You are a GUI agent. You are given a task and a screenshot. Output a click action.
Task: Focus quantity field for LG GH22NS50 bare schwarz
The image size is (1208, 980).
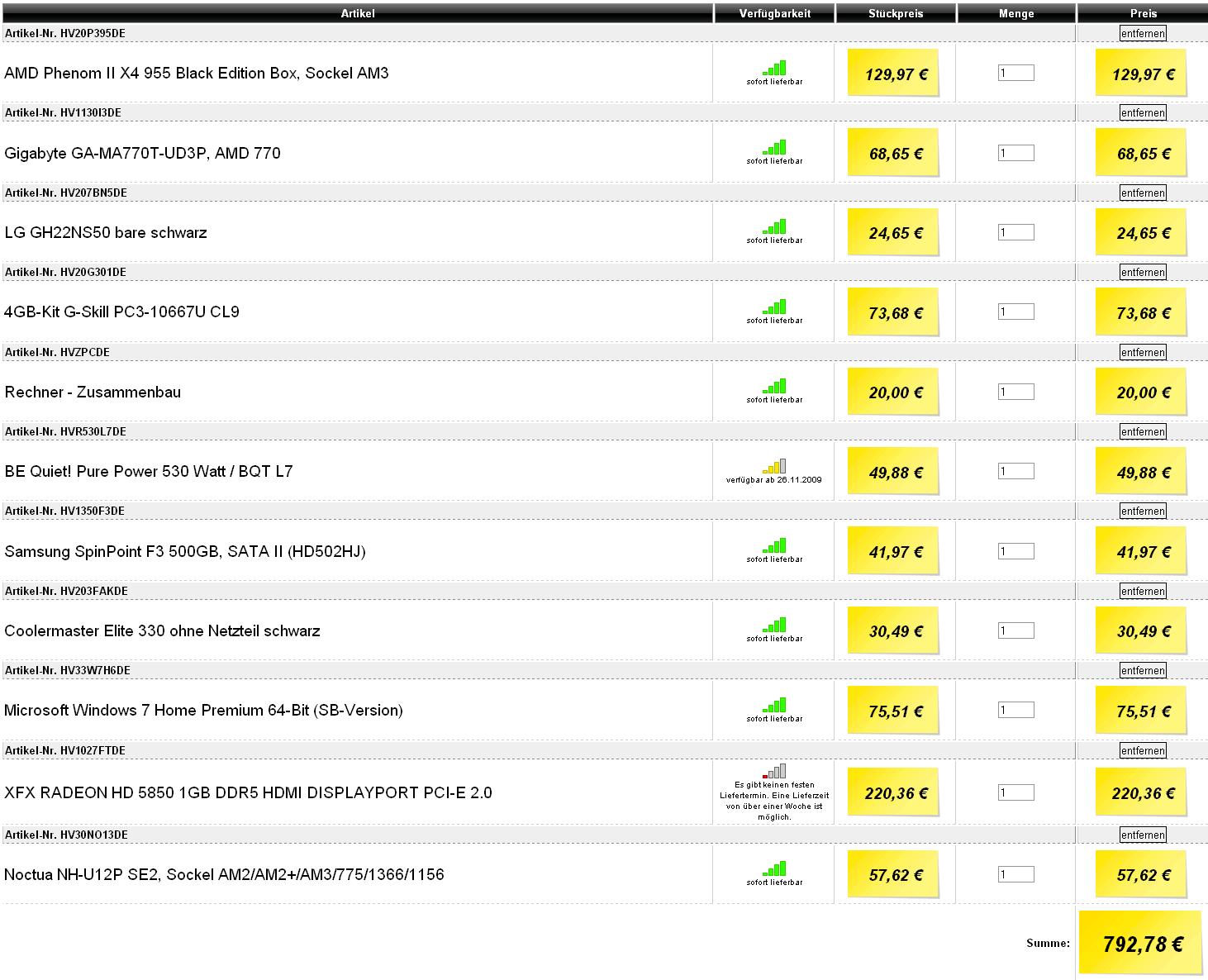tap(1015, 232)
